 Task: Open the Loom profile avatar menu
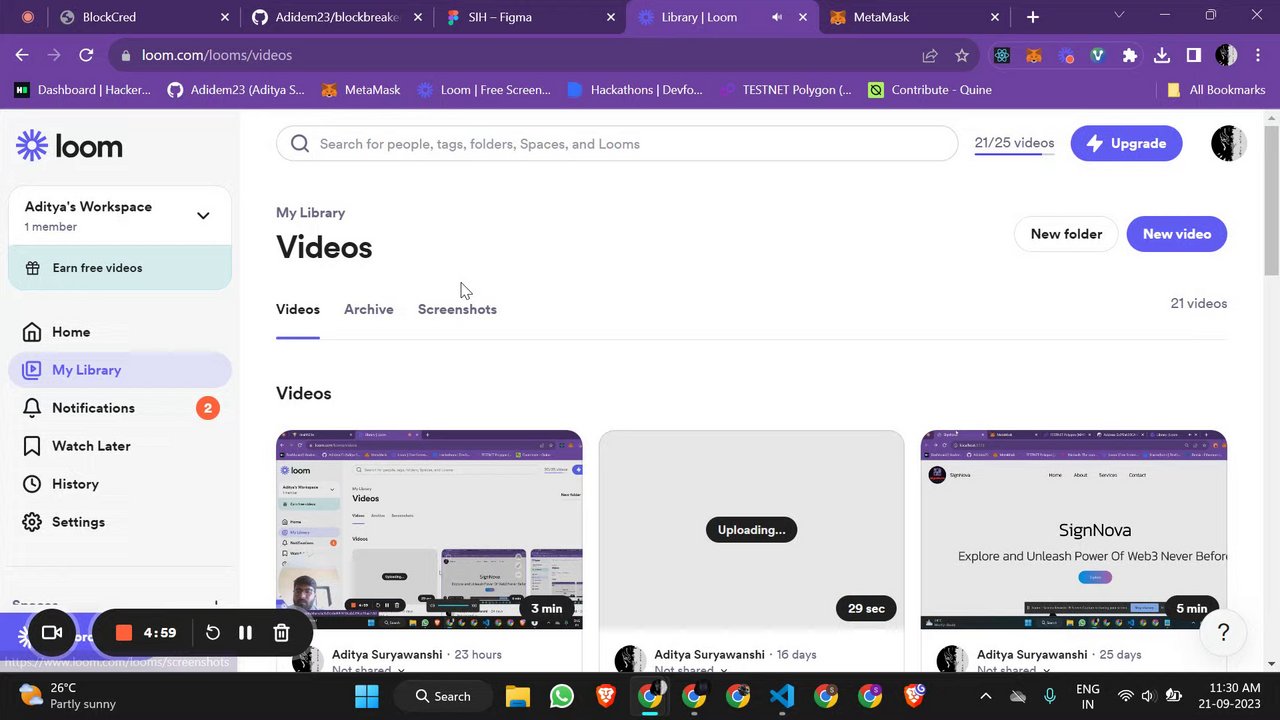click(x=1228, y=144)
